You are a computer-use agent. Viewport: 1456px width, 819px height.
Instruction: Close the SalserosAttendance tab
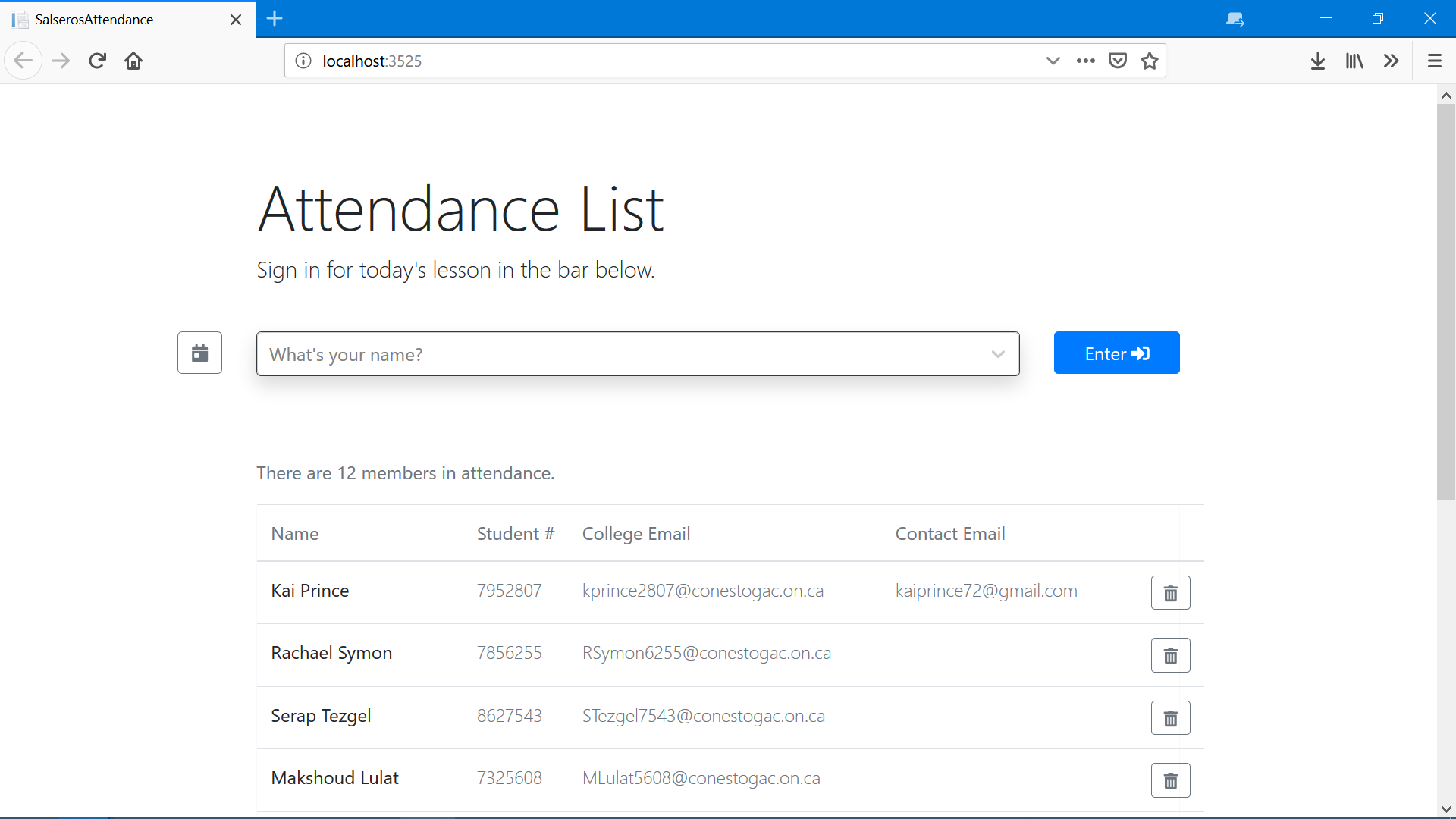(x=236, y=20)
